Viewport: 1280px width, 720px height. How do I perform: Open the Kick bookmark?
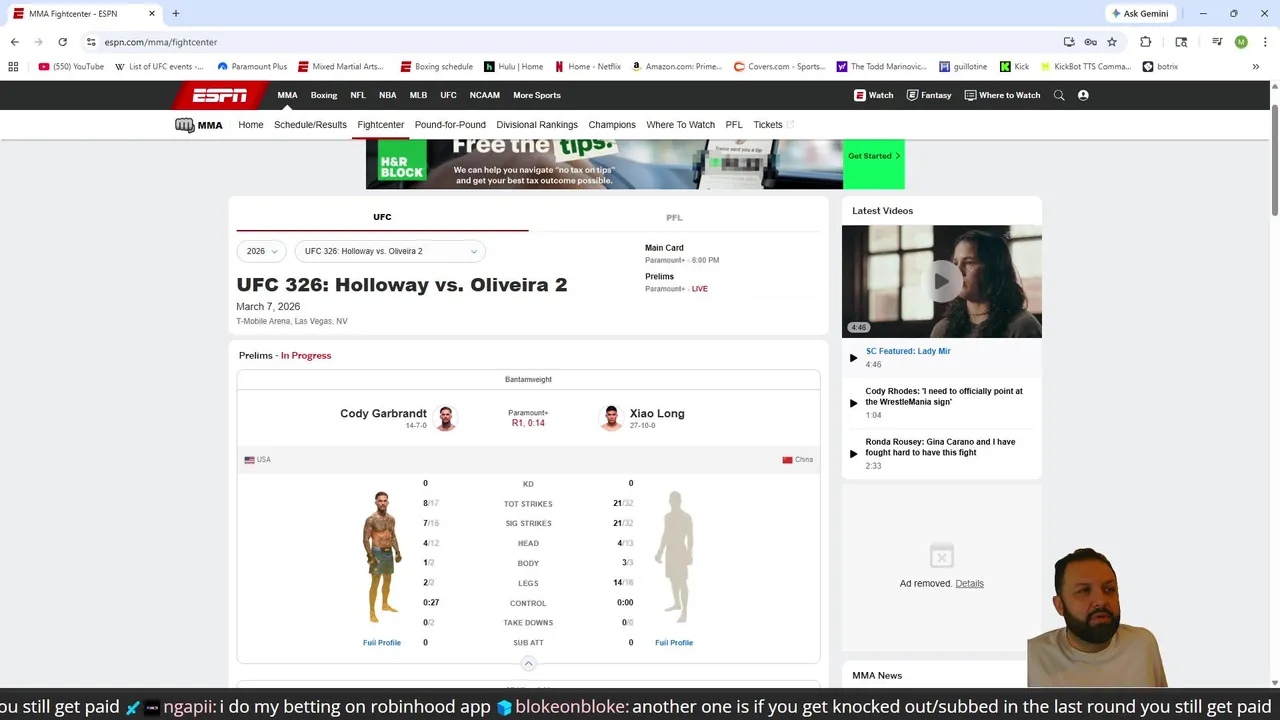tap(1014, 67)
